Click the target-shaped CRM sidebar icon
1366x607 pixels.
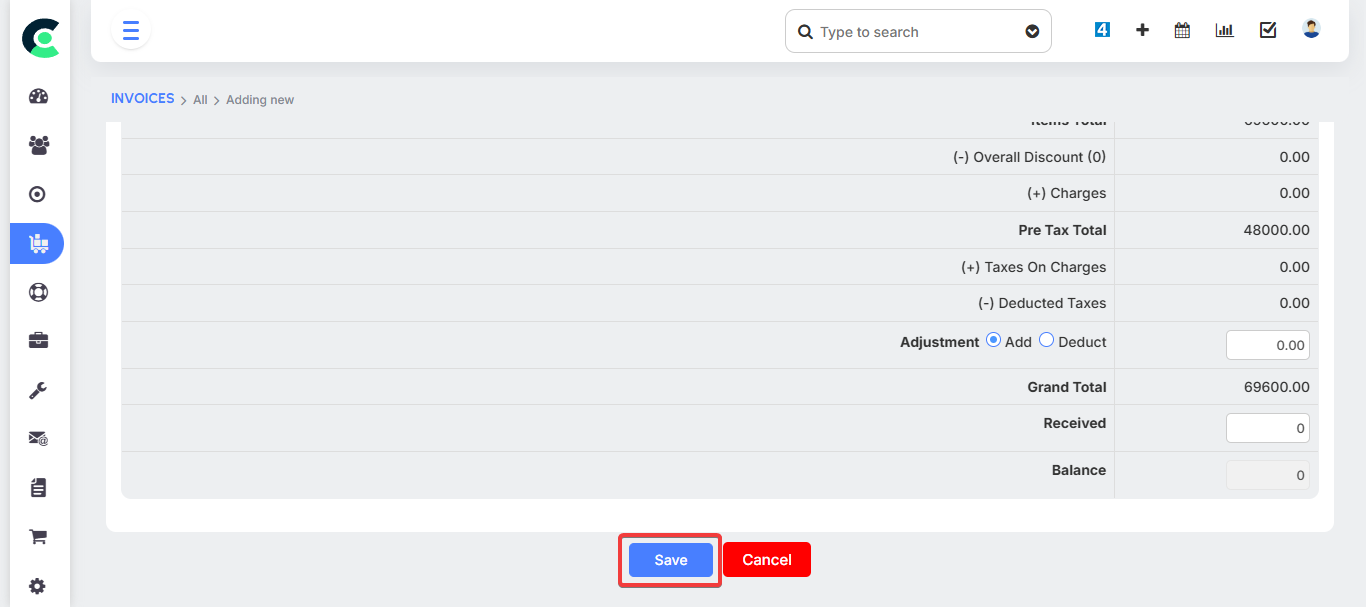(x=37, y=193)
